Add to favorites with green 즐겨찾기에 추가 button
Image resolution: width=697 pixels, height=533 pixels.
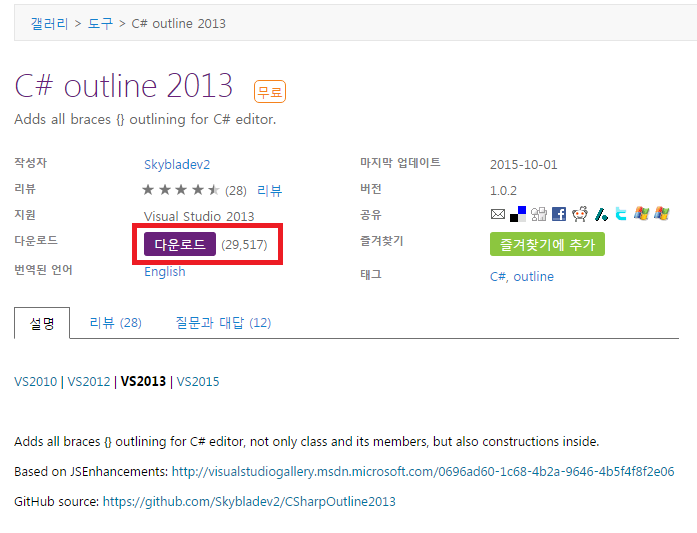click(547, 244)
